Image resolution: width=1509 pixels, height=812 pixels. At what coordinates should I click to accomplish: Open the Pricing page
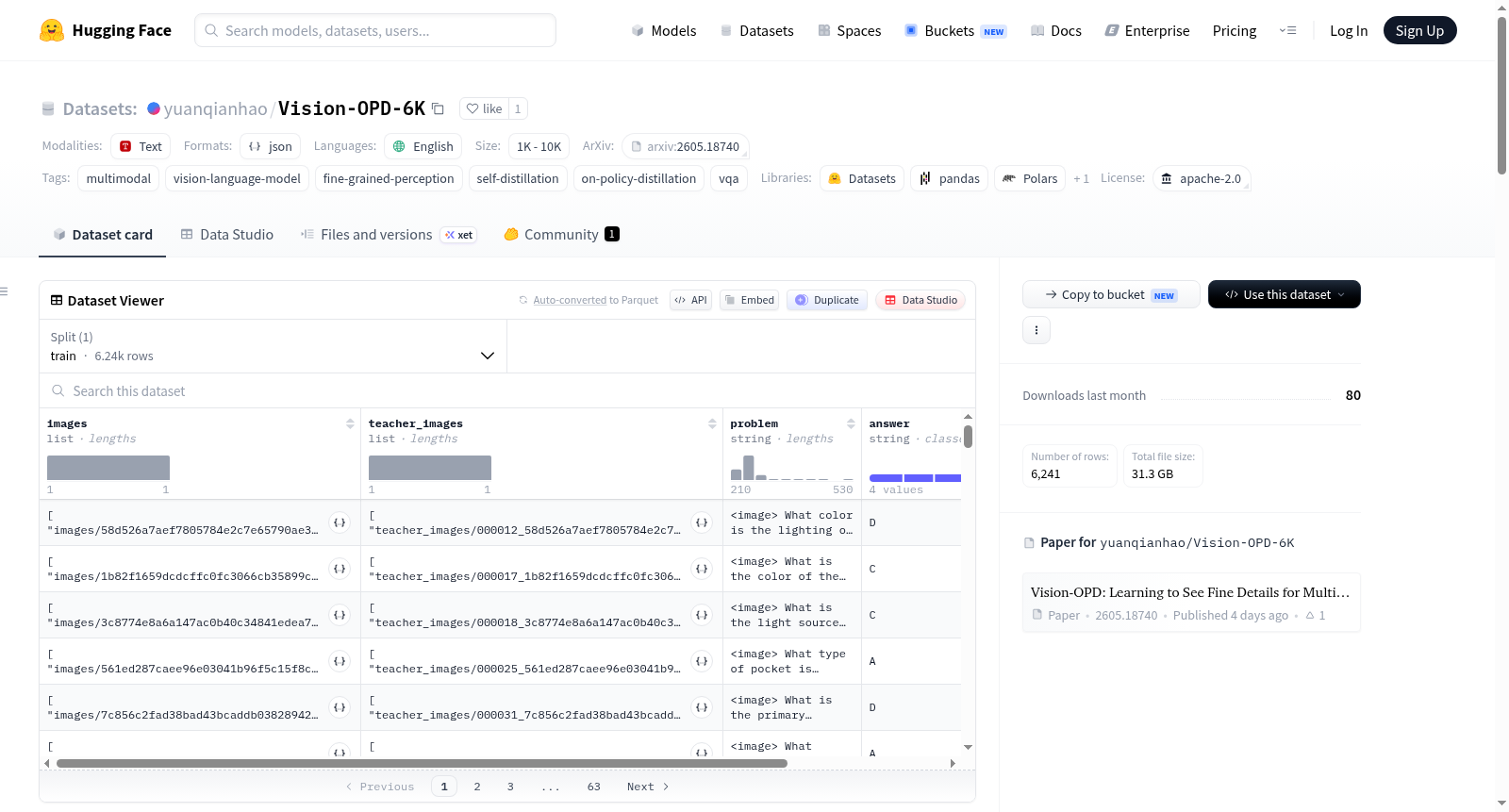(x=1235, y=31)
